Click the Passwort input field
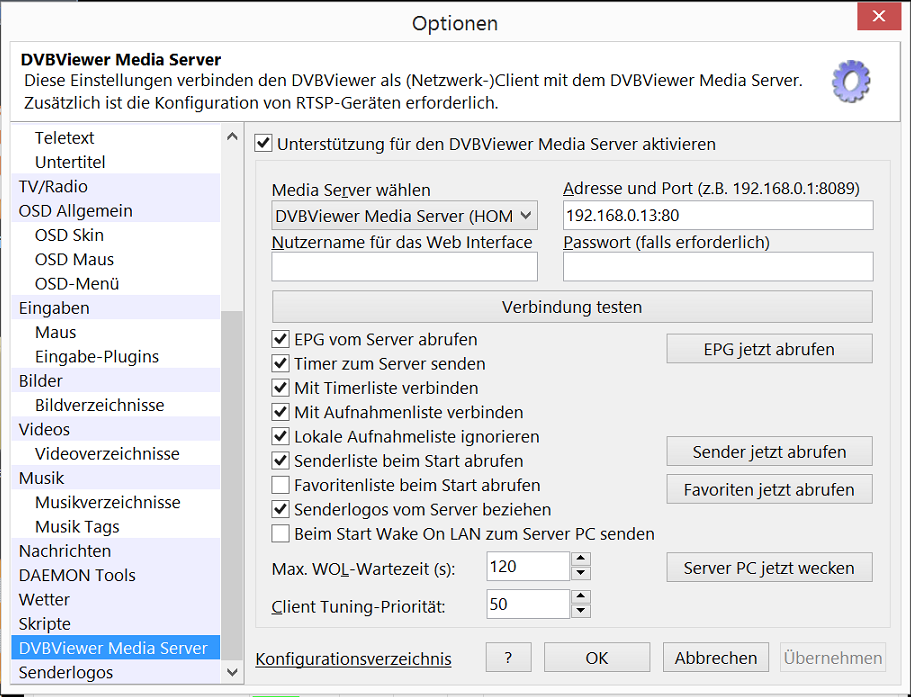The width and height of the screenshot is (911, 697). click(717, 267)
